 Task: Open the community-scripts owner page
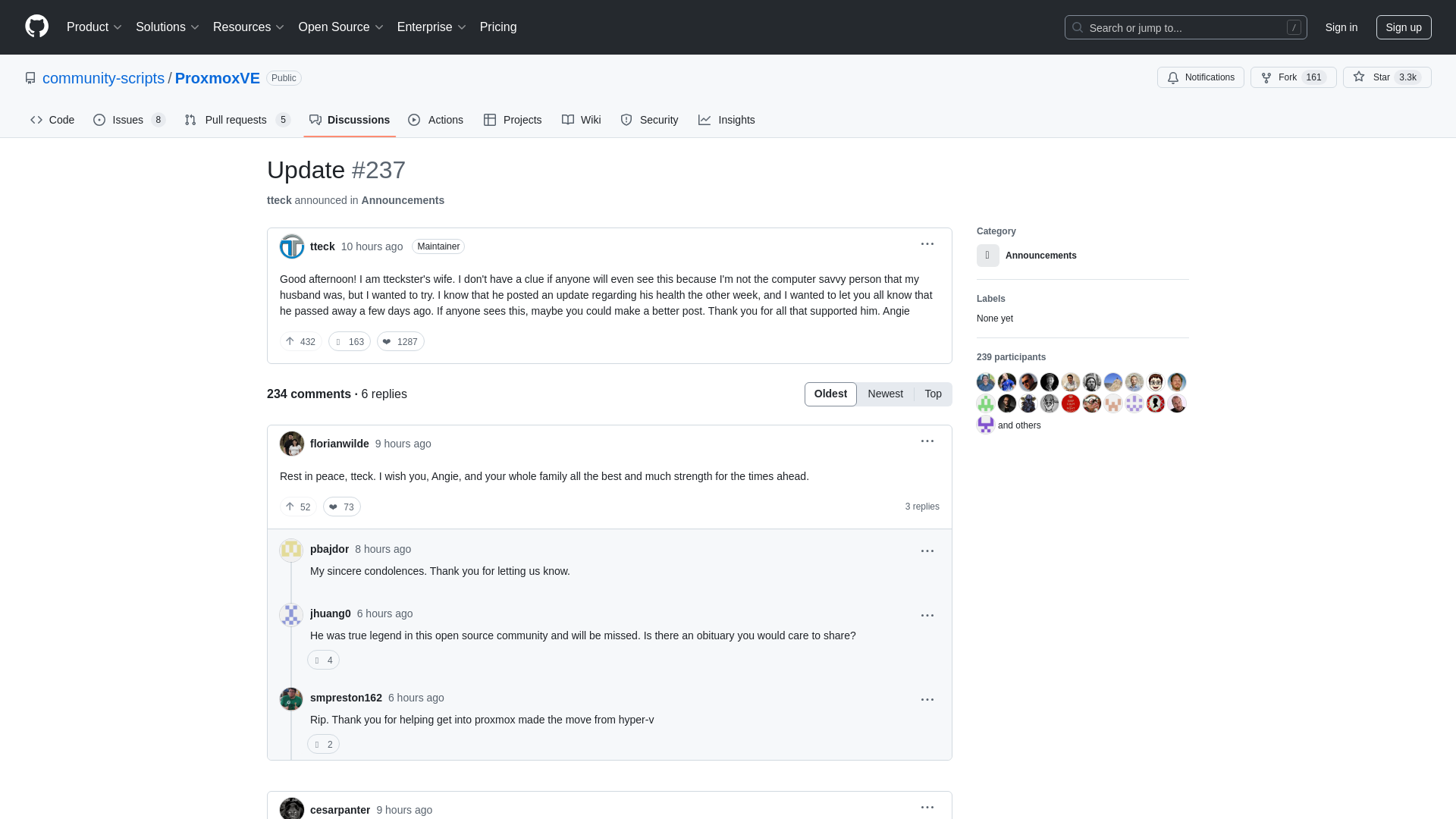tap(103, 78)
